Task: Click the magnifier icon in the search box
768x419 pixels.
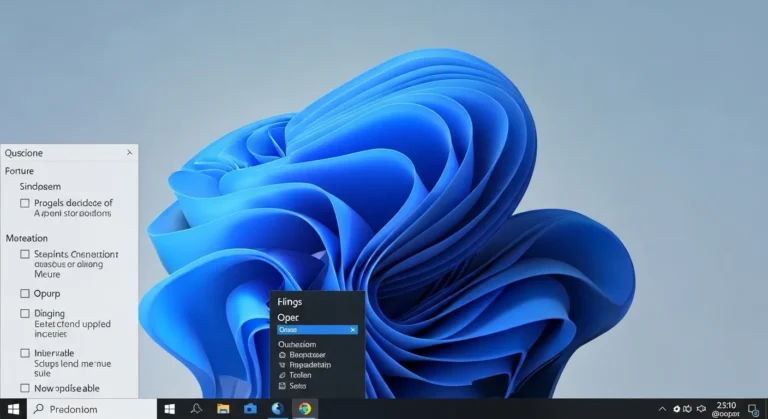Action: [39, 409]
